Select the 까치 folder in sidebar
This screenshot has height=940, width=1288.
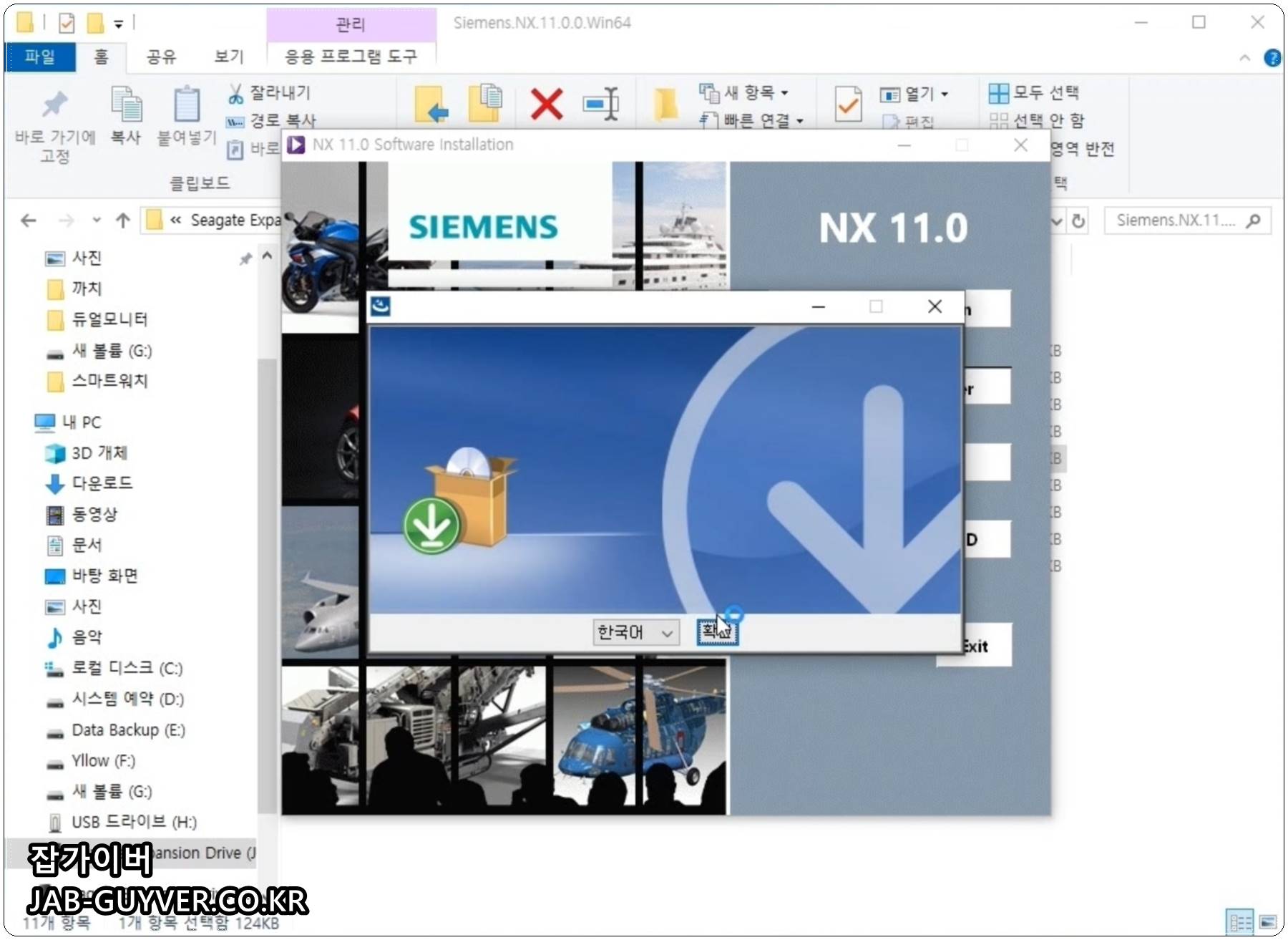click(74, 289)
